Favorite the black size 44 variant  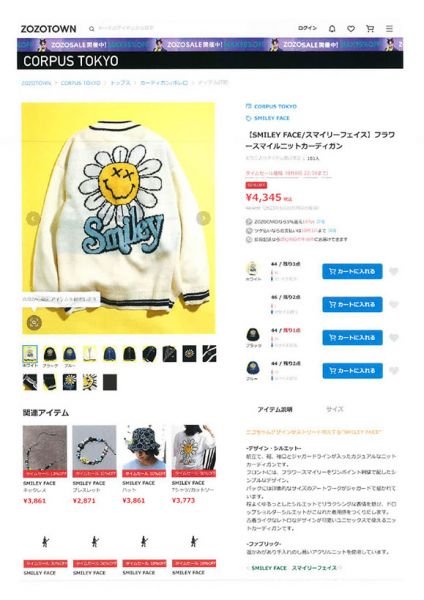(x=394, y=338)
